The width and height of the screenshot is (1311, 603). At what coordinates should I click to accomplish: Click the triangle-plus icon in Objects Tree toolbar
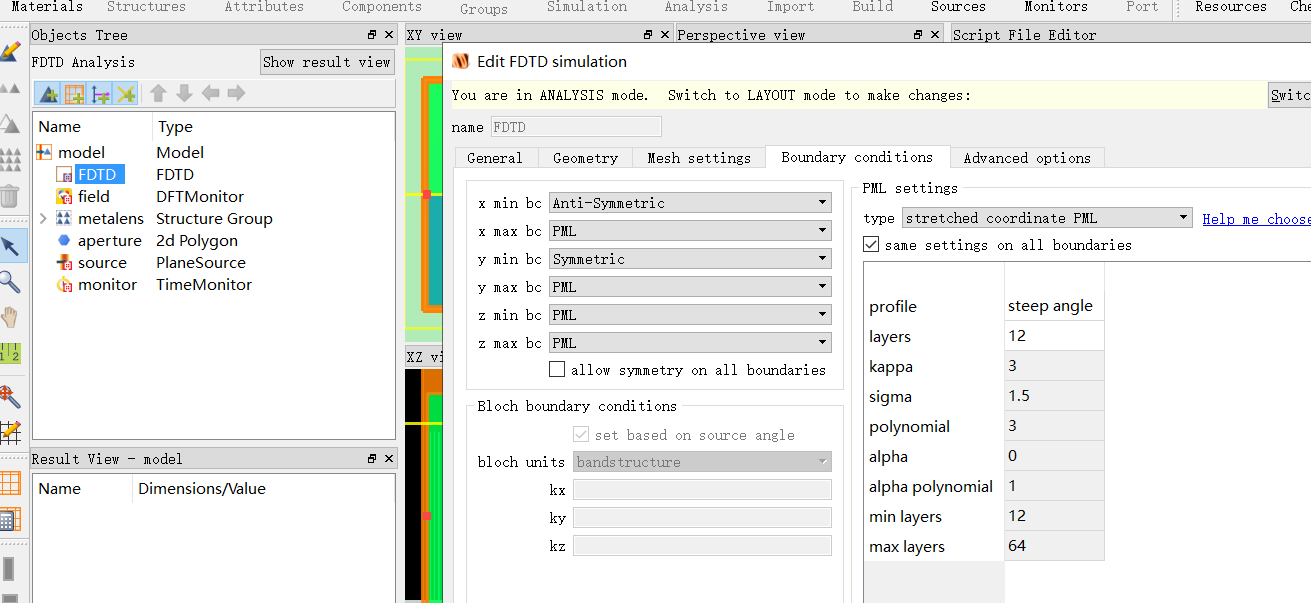point(47,94)
